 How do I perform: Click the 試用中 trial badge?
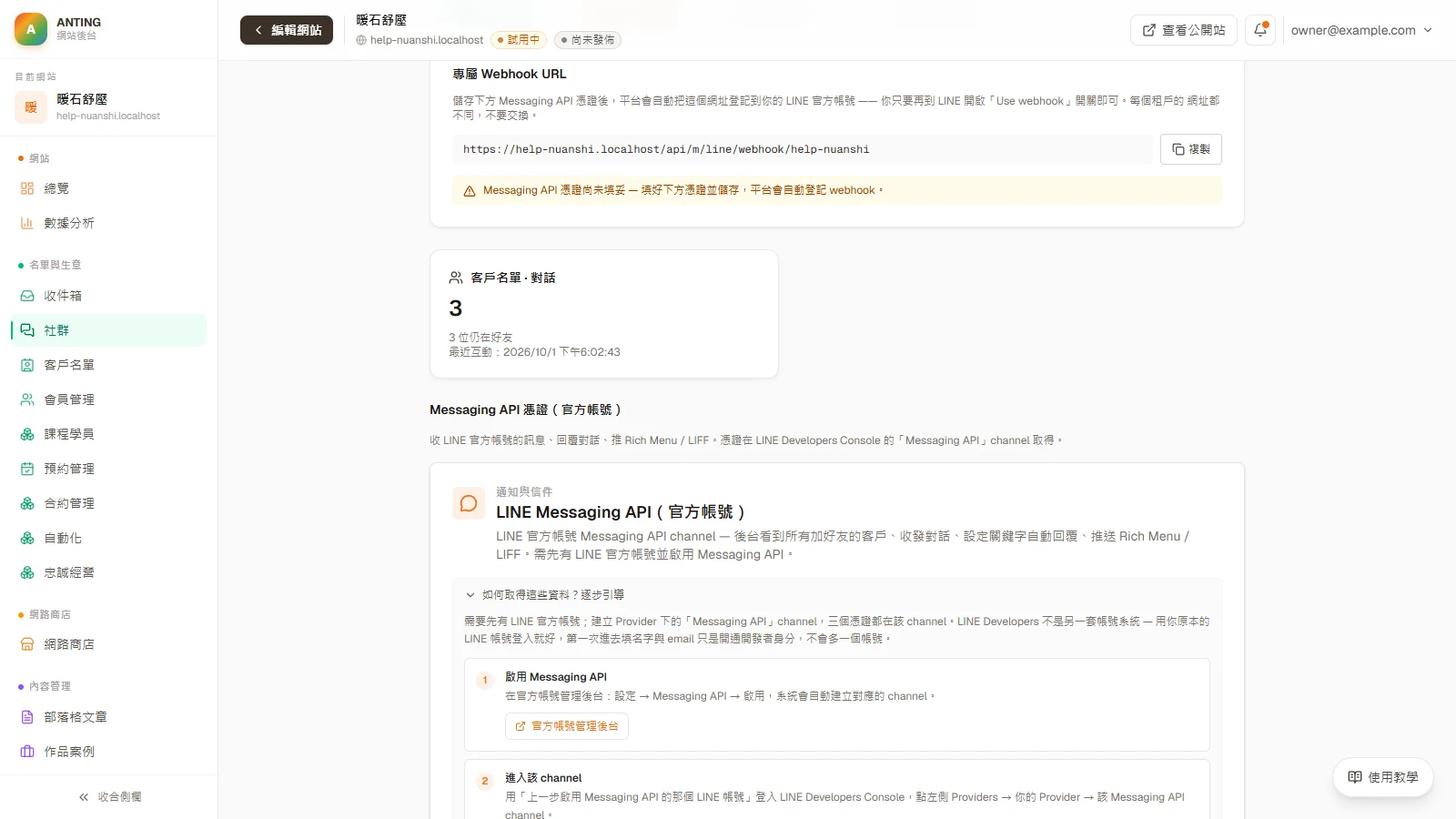point(518,40)
